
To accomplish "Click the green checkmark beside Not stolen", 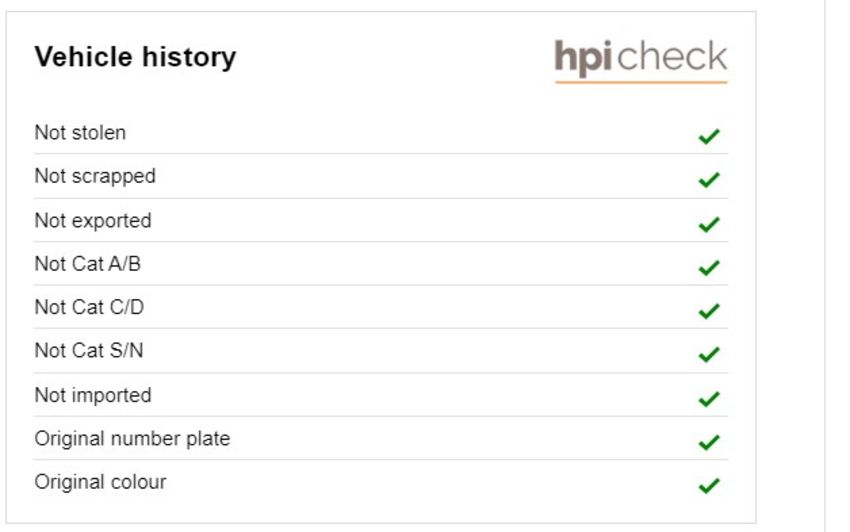I will 709,136.
